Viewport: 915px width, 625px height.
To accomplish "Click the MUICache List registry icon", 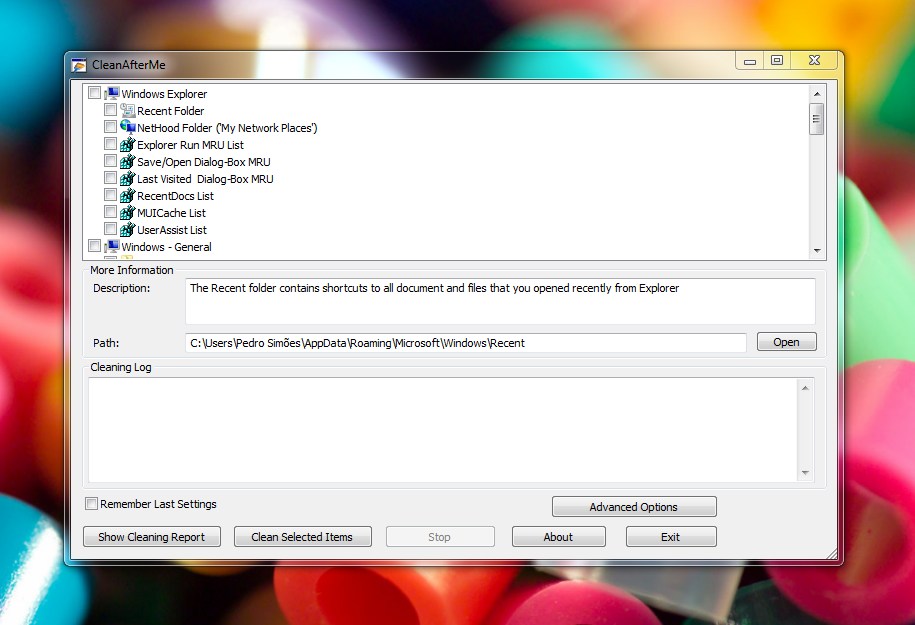I will pyautogui.click(x=127, y=212).
